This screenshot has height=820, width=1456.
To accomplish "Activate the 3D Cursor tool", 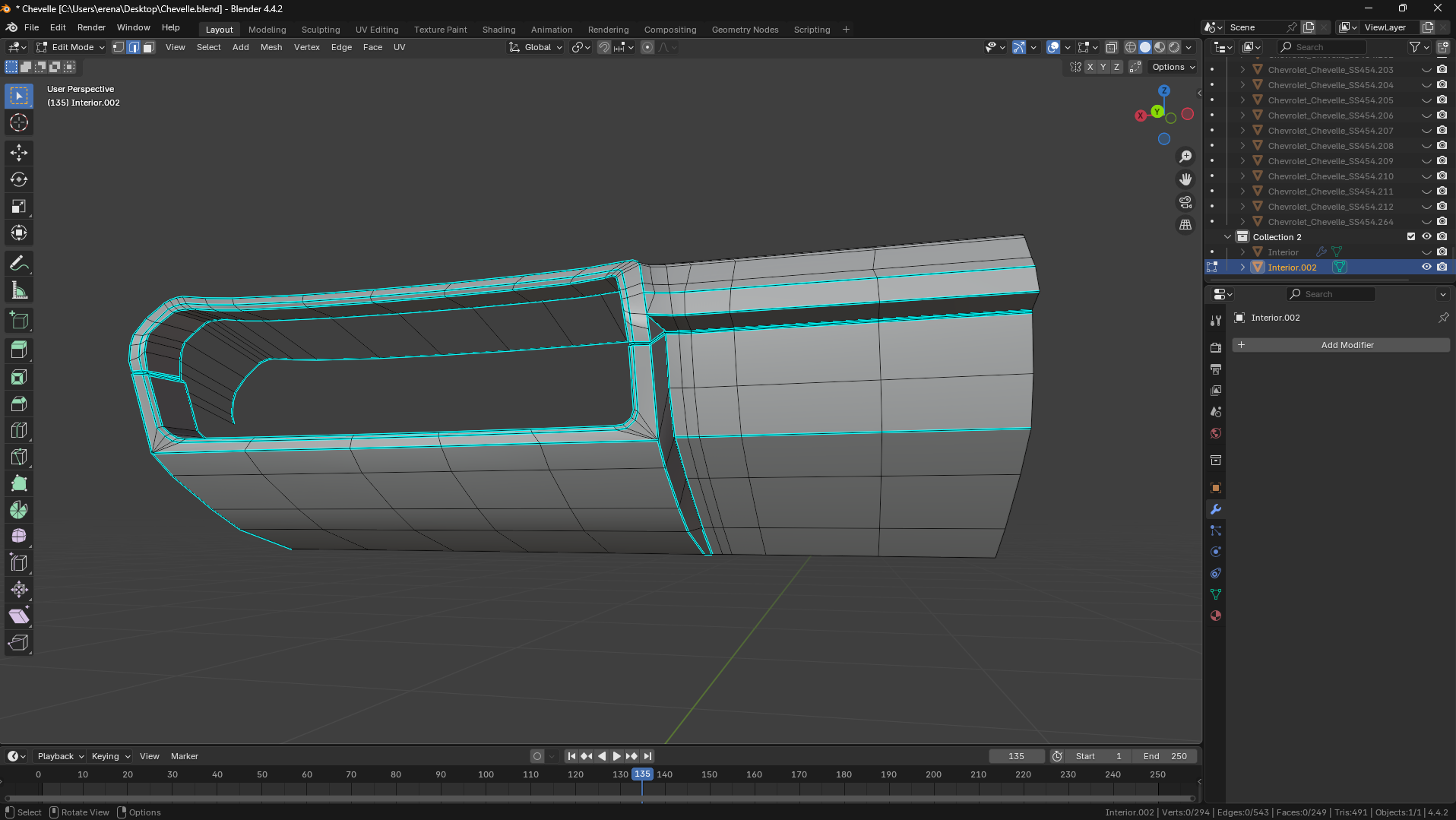I will pyautogui.click(x=19, y=122).
